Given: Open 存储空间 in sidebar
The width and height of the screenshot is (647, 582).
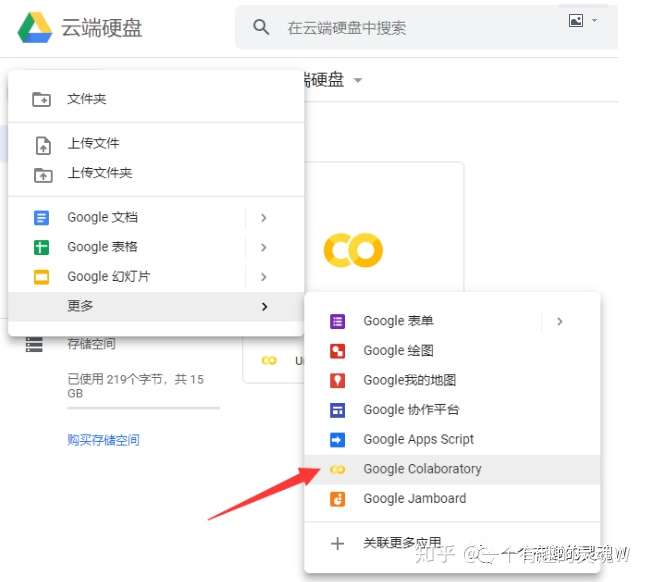Looking at the screenshot, I should [91, 343].
